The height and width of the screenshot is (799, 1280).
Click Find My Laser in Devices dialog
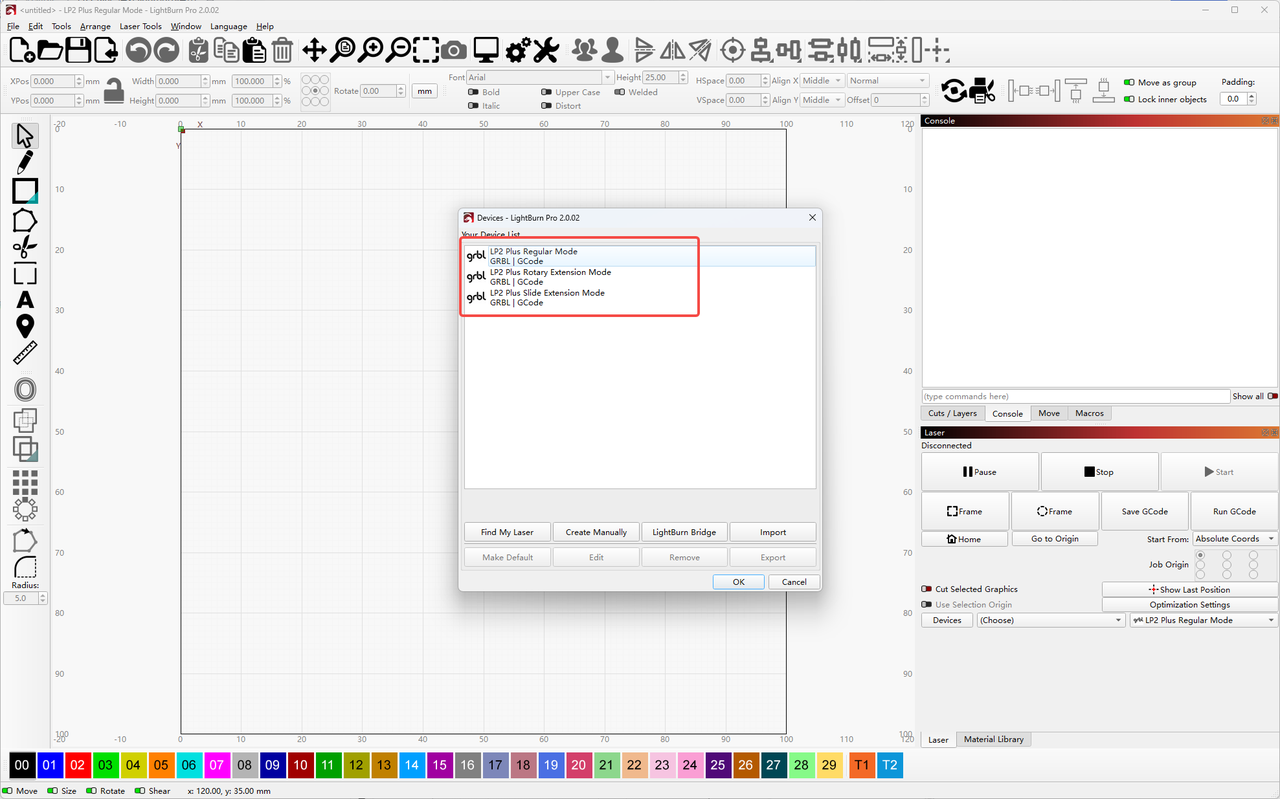[507, 532]
